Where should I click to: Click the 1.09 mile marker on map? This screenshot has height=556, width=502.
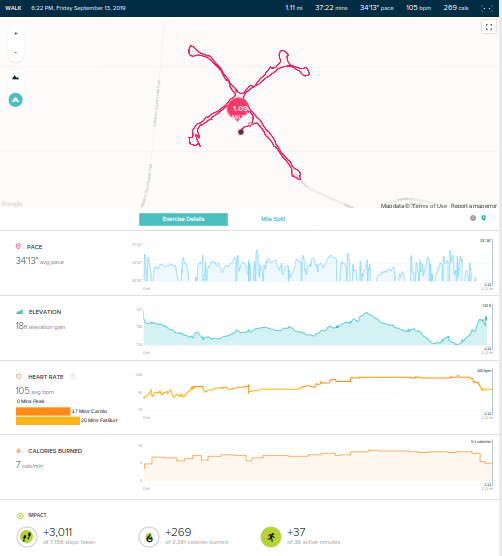(239, 110)
